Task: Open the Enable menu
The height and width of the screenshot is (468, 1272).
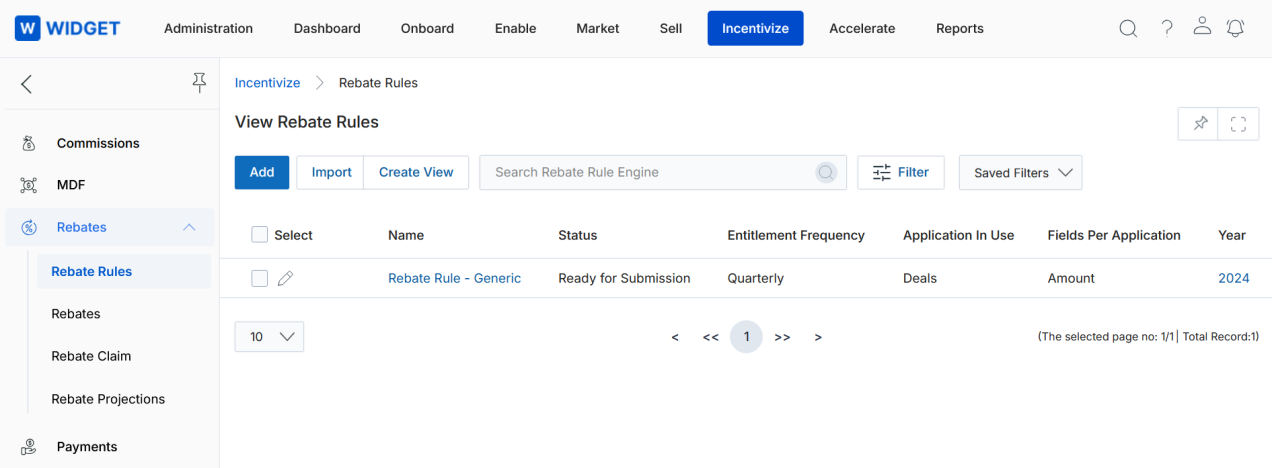Action: point(515,28)
